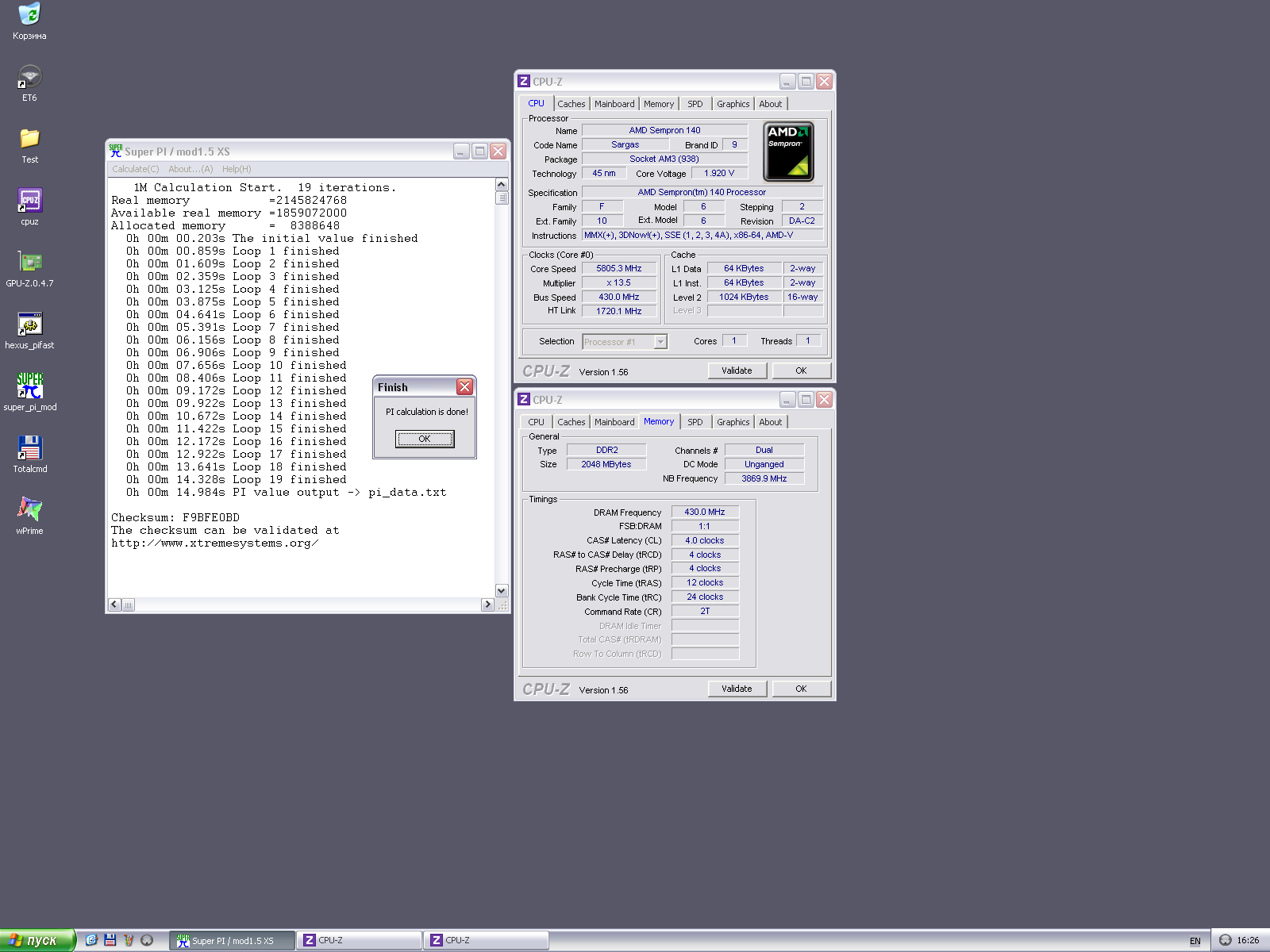Select About tab in upper CPU-Z window
The height and width of the screenshot is (952, 1270).
point(770,104)
